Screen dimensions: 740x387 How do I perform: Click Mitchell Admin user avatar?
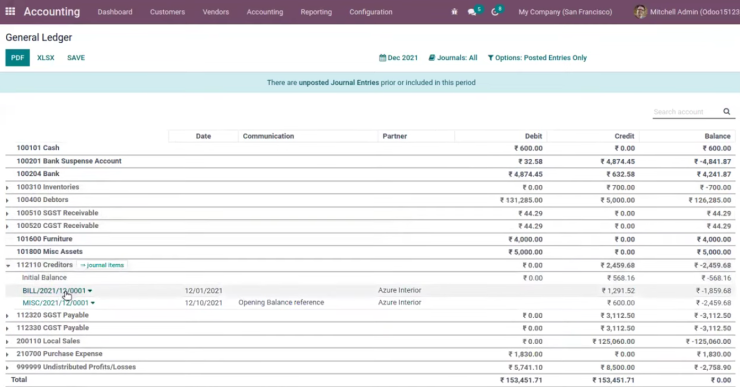click(640, 12)
